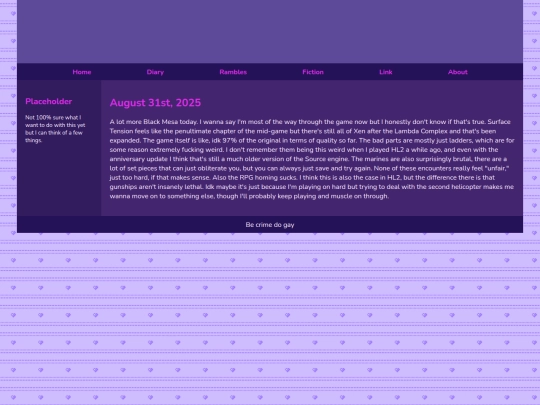Click the Link nav item

click(385, 72)
